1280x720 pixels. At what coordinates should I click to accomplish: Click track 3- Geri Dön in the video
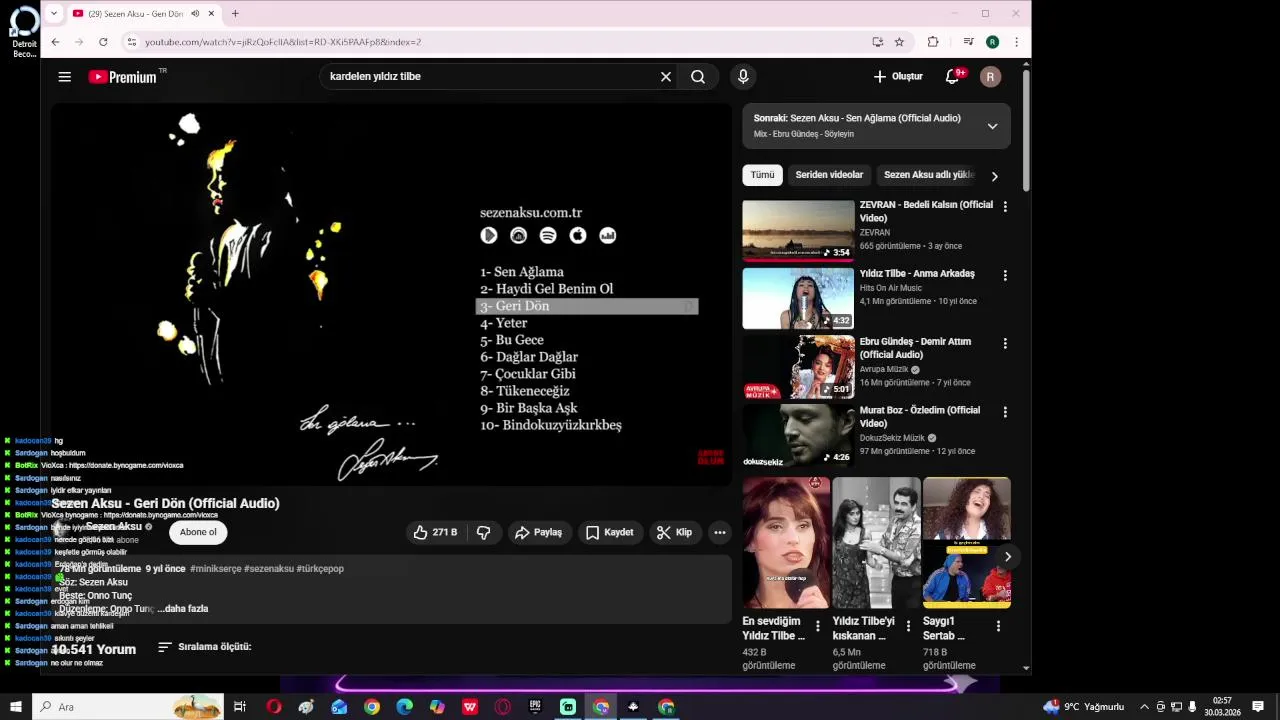click(x=586, y=306)
